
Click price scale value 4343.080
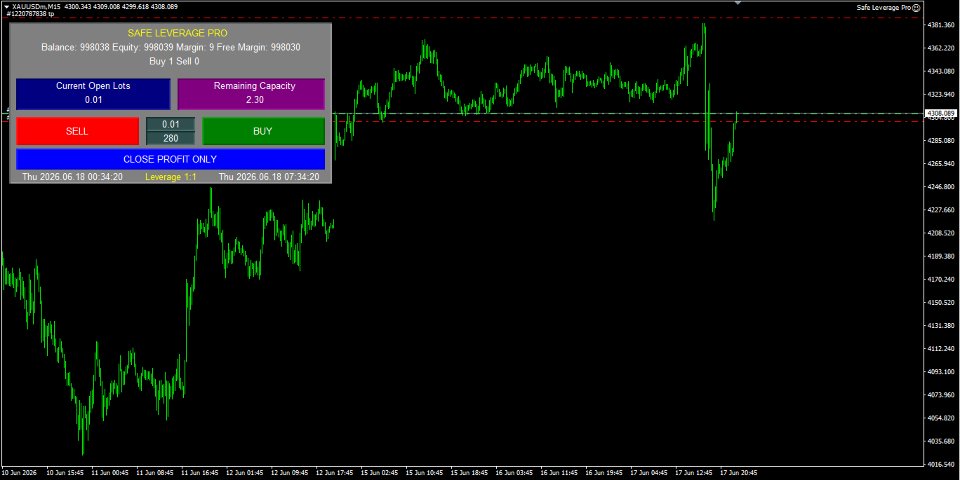pyautogui.click(x=942, y=72)
